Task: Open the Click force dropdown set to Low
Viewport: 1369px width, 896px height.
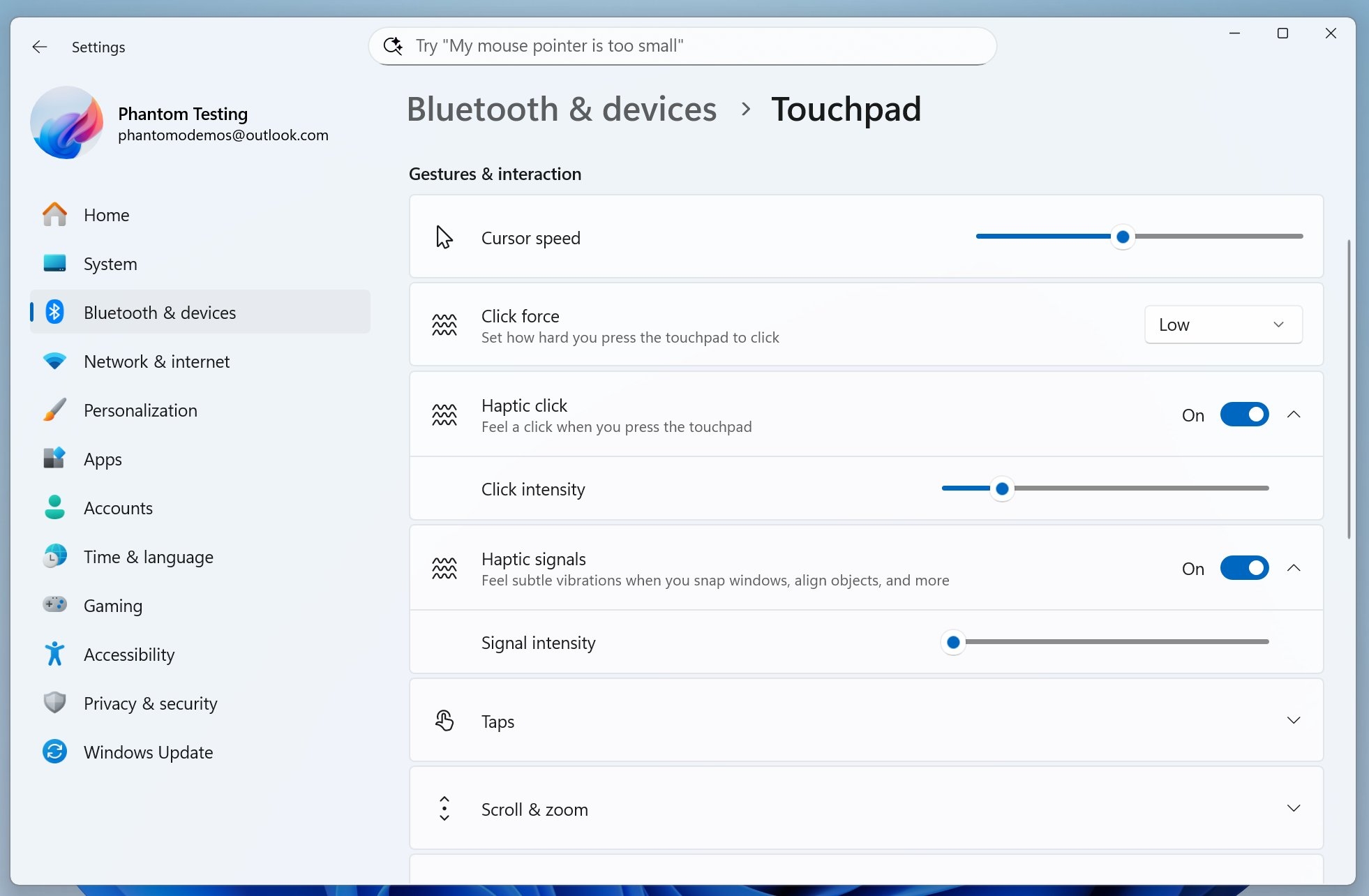Action: 1222,324
